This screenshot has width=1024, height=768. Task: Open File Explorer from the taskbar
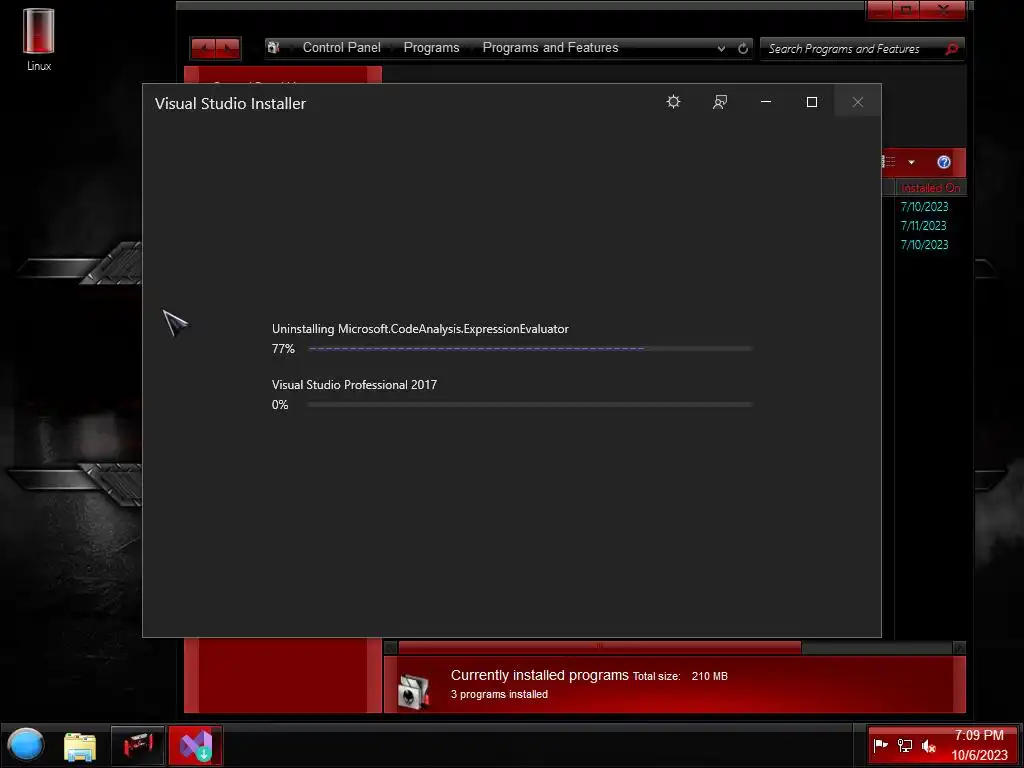click(80, 746)
